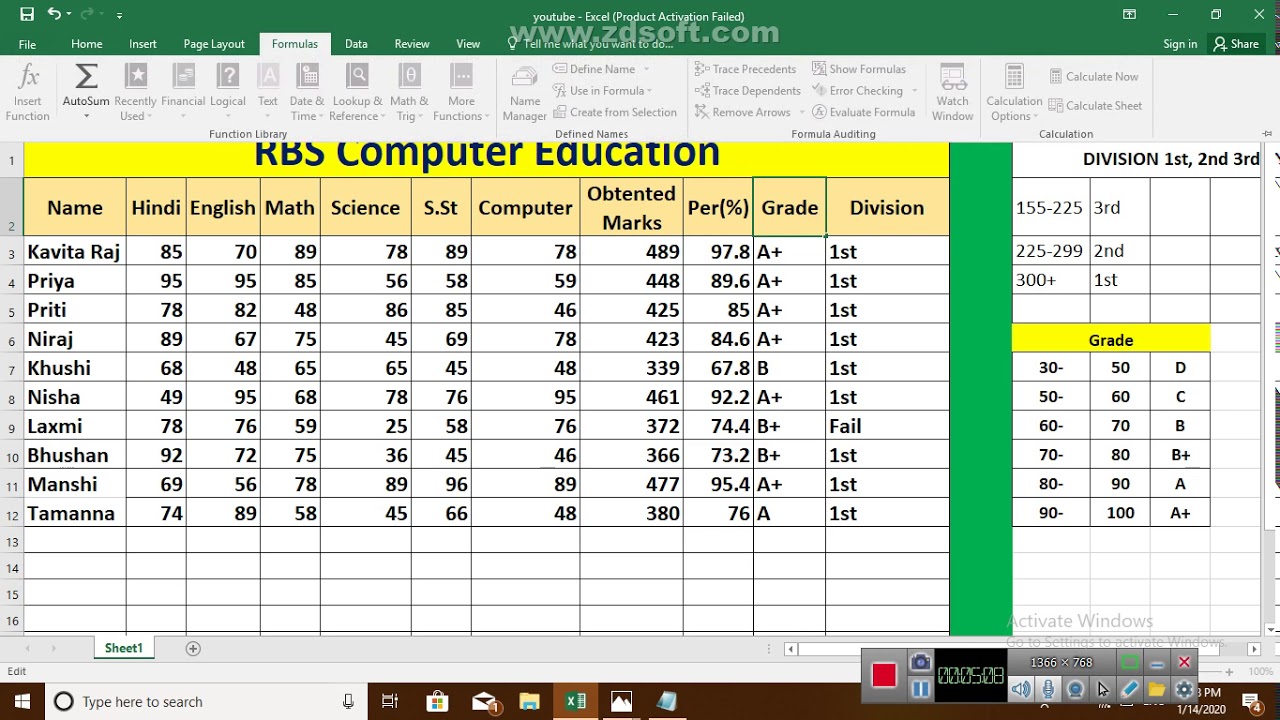Click Calculate Sheet
1280x720 pixels.
click(1096, 105)
